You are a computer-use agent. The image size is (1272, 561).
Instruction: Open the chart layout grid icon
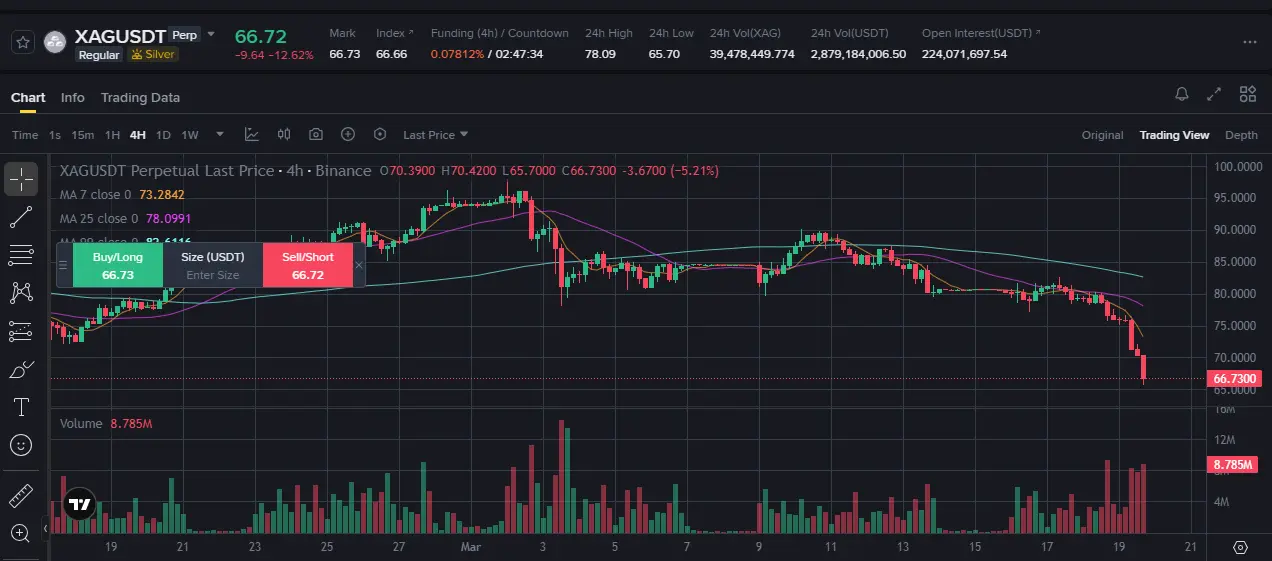coord(1247,94)
